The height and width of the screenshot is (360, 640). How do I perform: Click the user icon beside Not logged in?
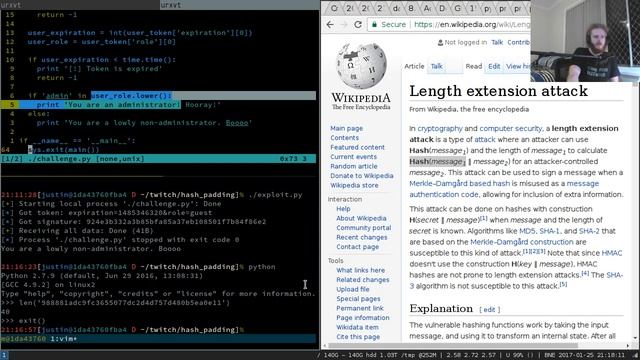click(440, 42)
